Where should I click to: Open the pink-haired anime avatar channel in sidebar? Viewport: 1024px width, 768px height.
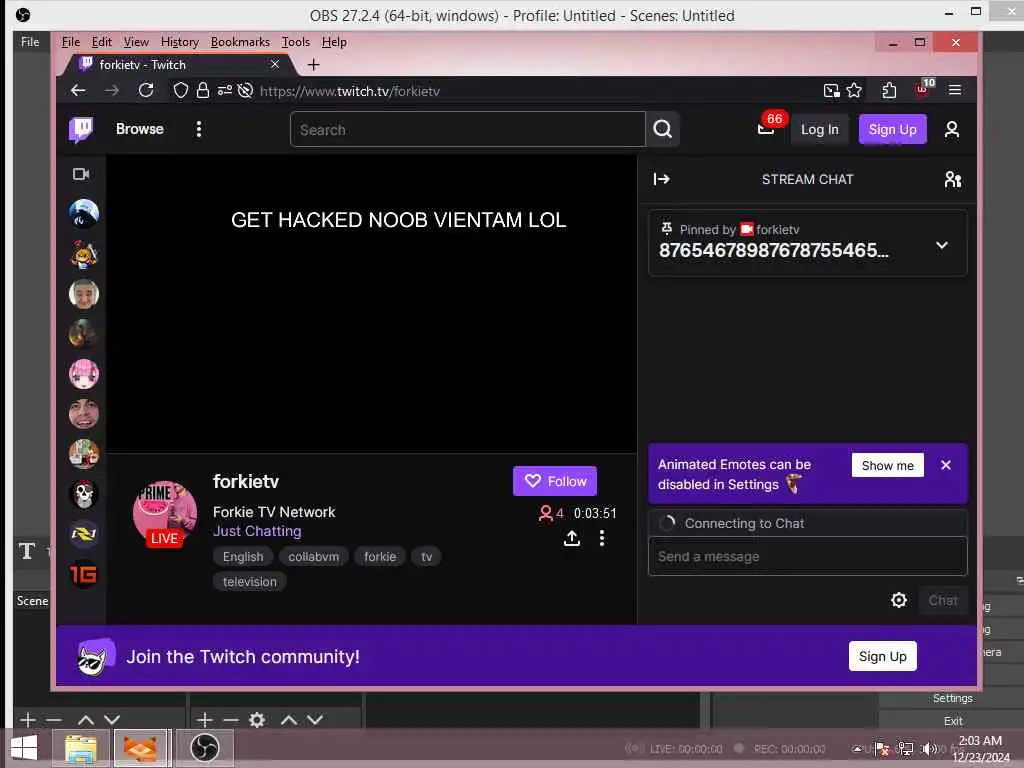84,374
